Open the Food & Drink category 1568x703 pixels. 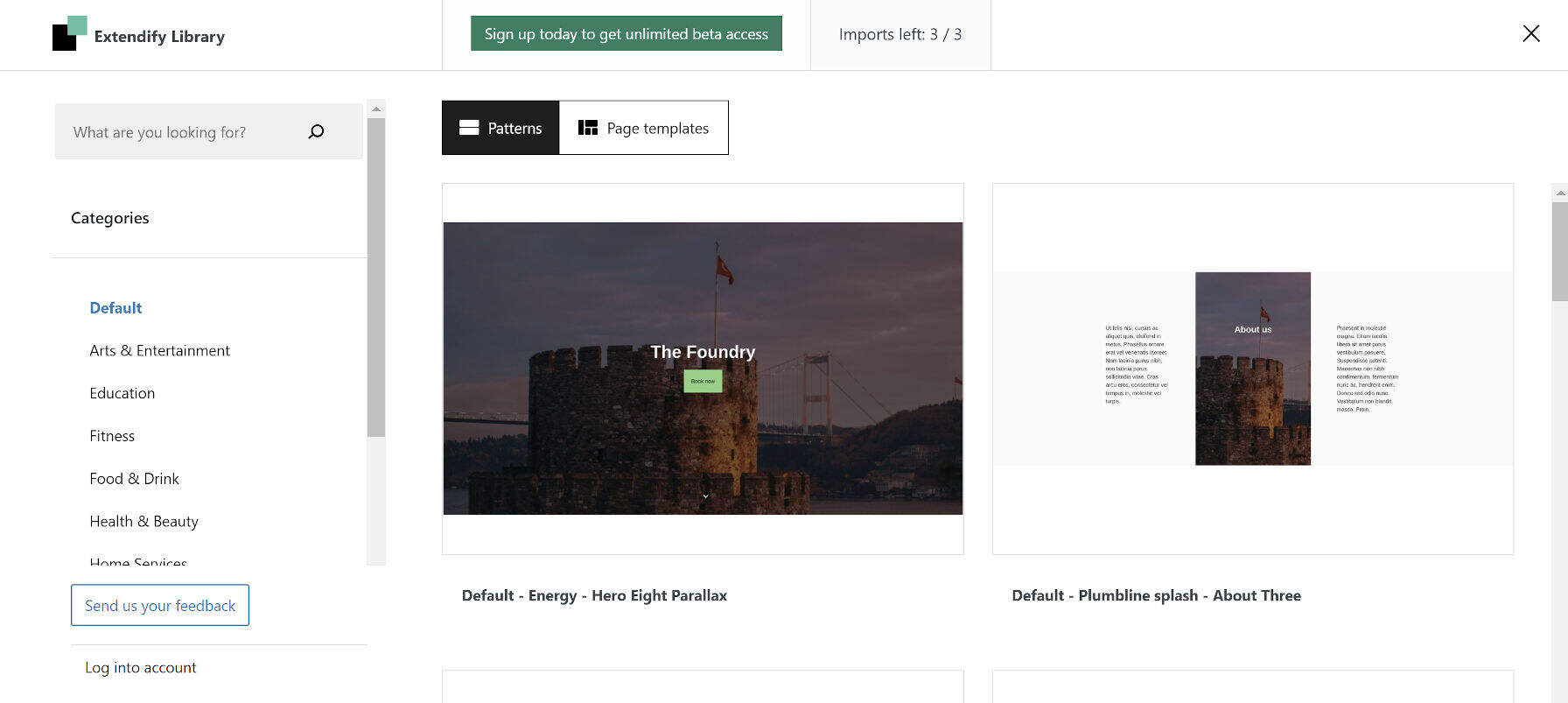click(134, 479)
